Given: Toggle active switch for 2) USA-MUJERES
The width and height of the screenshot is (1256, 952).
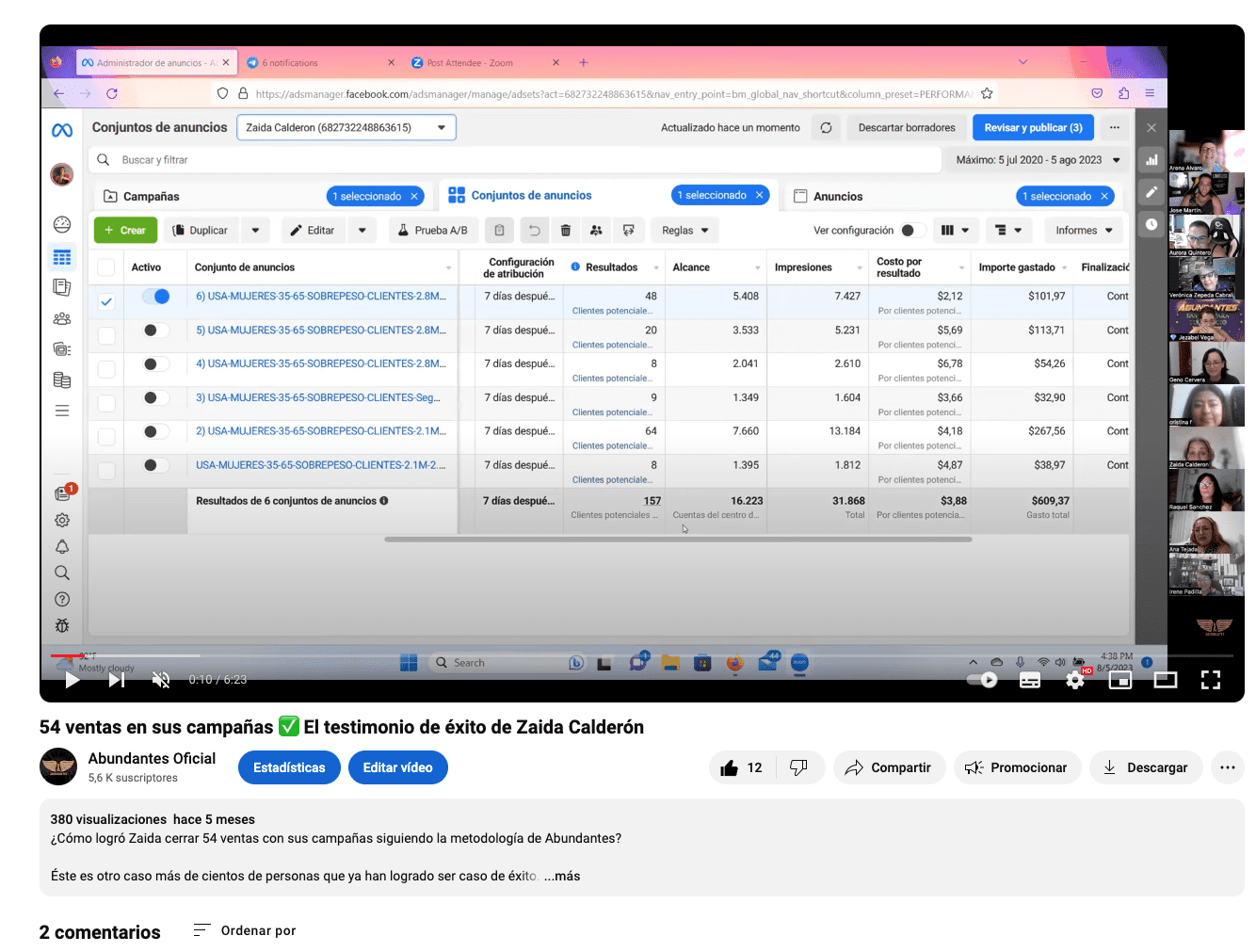Looking at the screenshot, I should pyautogui.click(x=156, y=431).
